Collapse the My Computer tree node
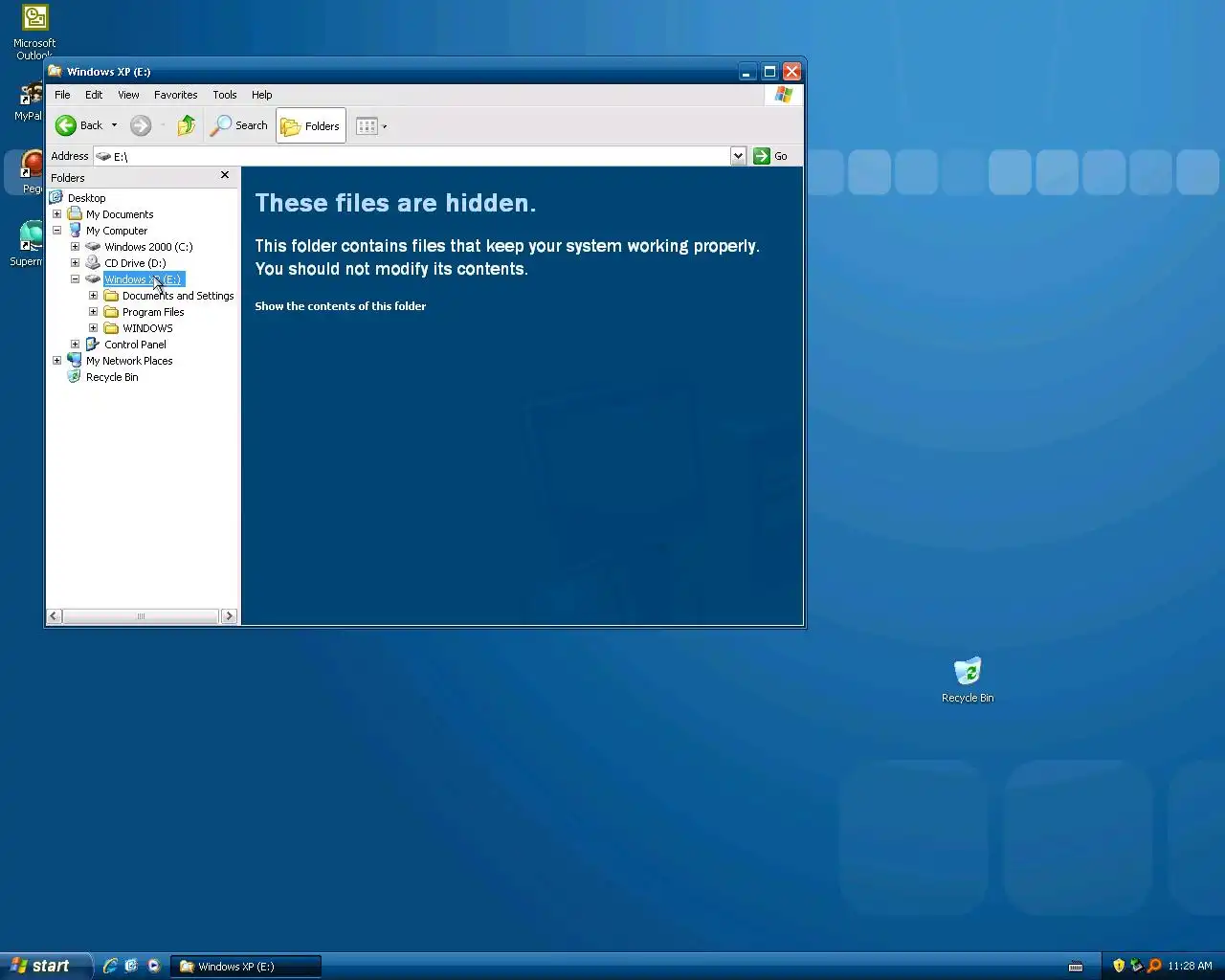1225x980 pixels. click(56, 231)
